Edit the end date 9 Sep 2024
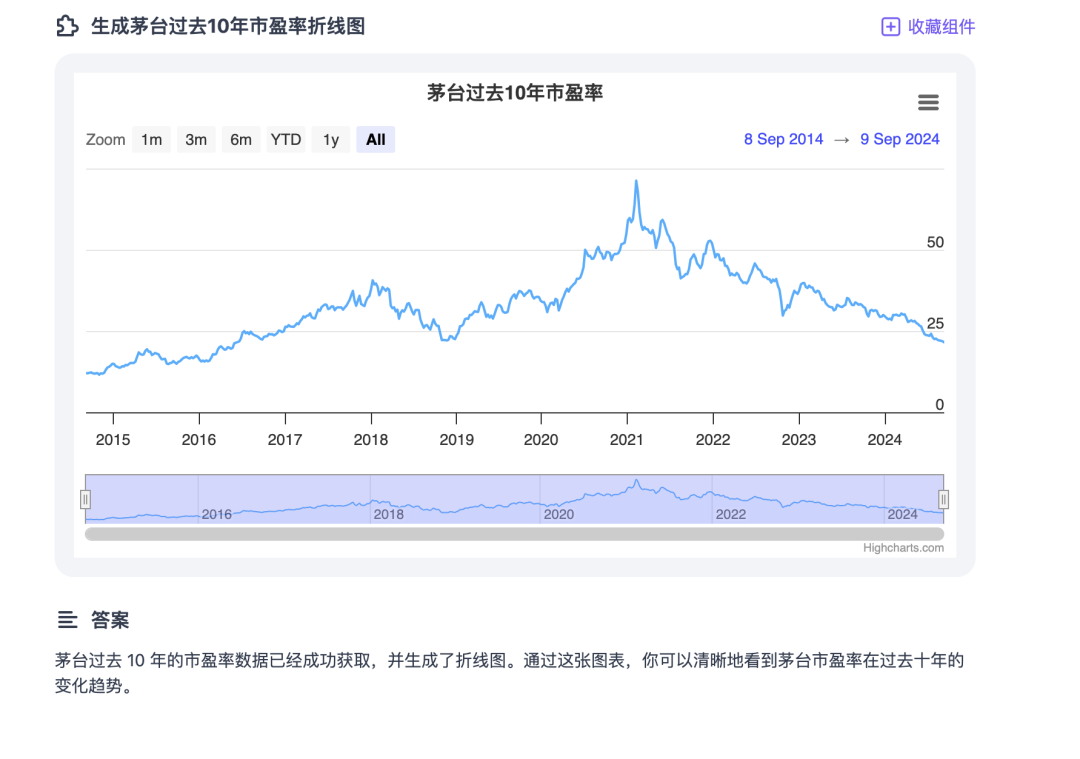 900,139
